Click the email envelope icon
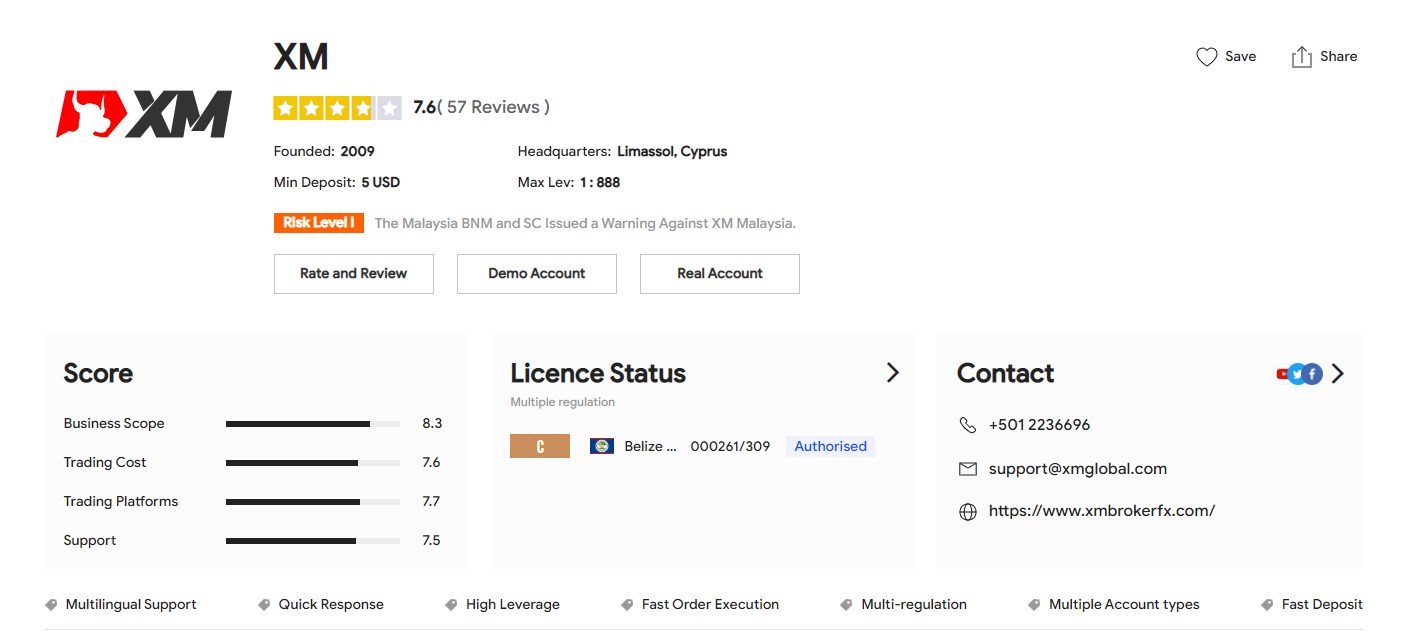1418x643 pixels. pyautogui.click(x=967, y=469)
